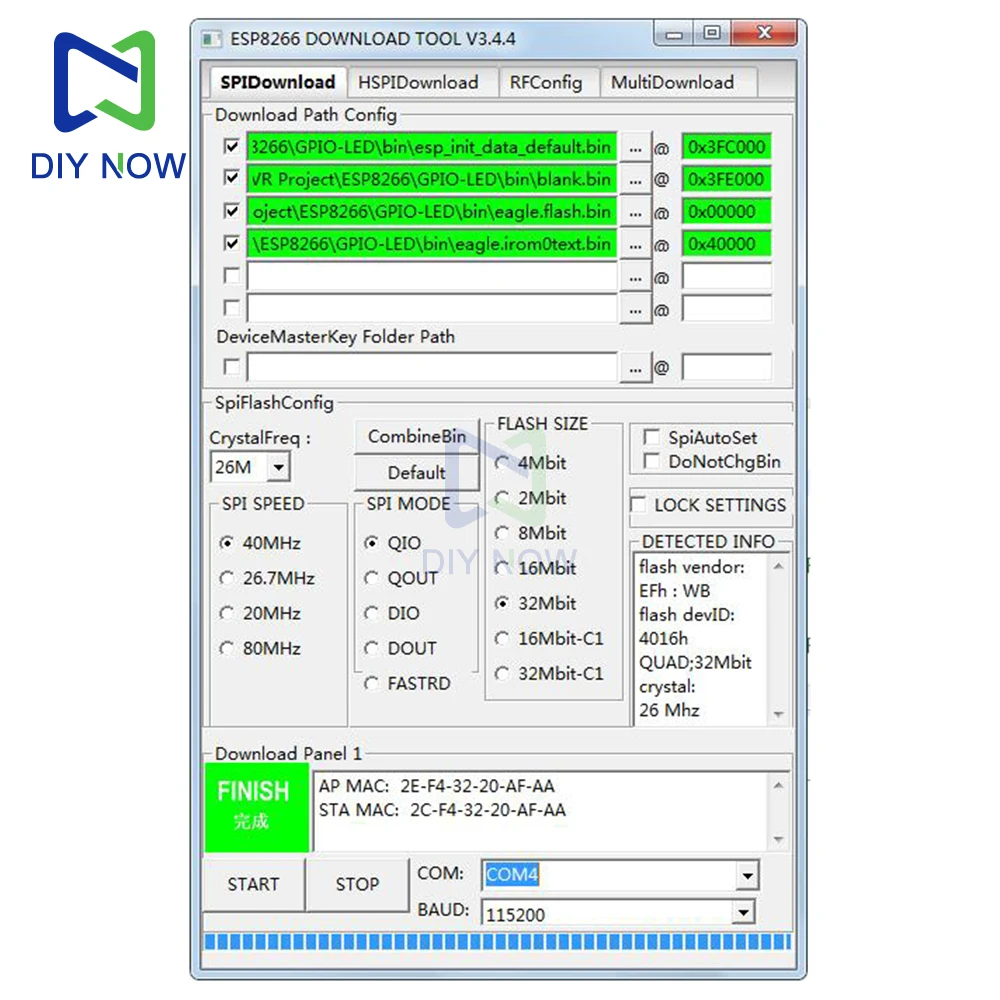
Task: Click the Default button
Action: tap(416, 473)
